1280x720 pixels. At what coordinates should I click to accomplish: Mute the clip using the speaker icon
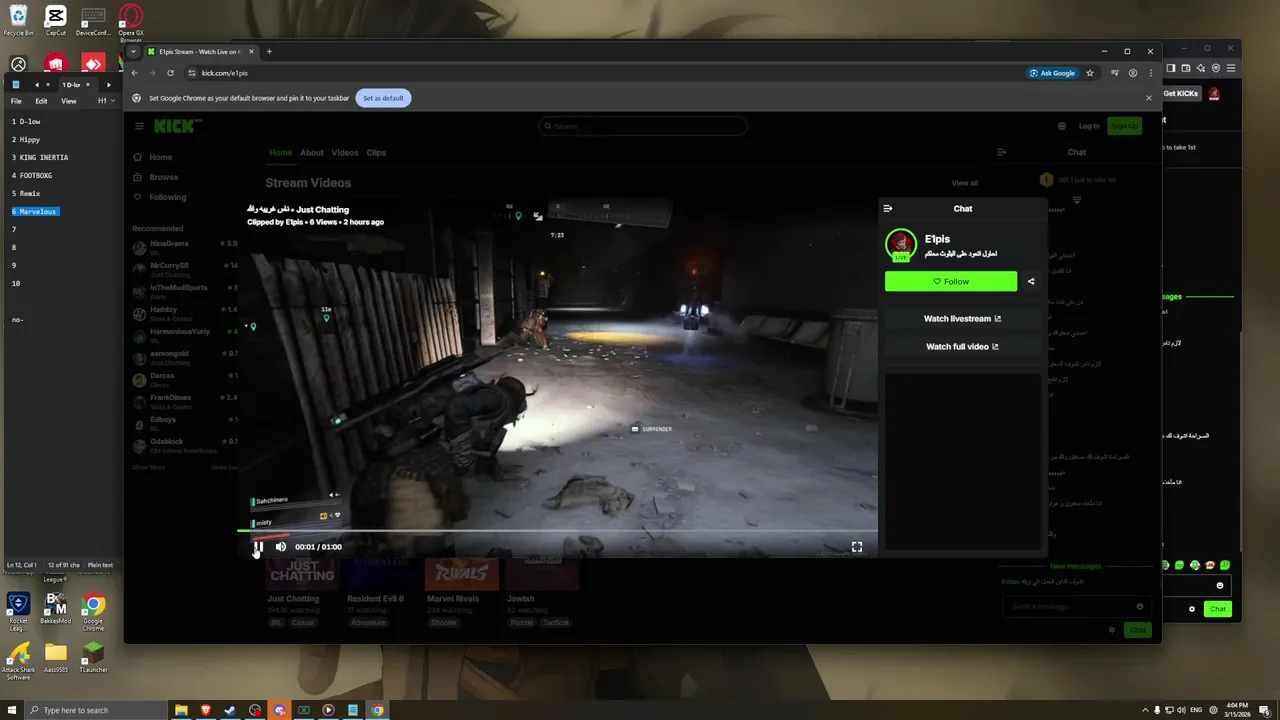[x=281, y=547]
